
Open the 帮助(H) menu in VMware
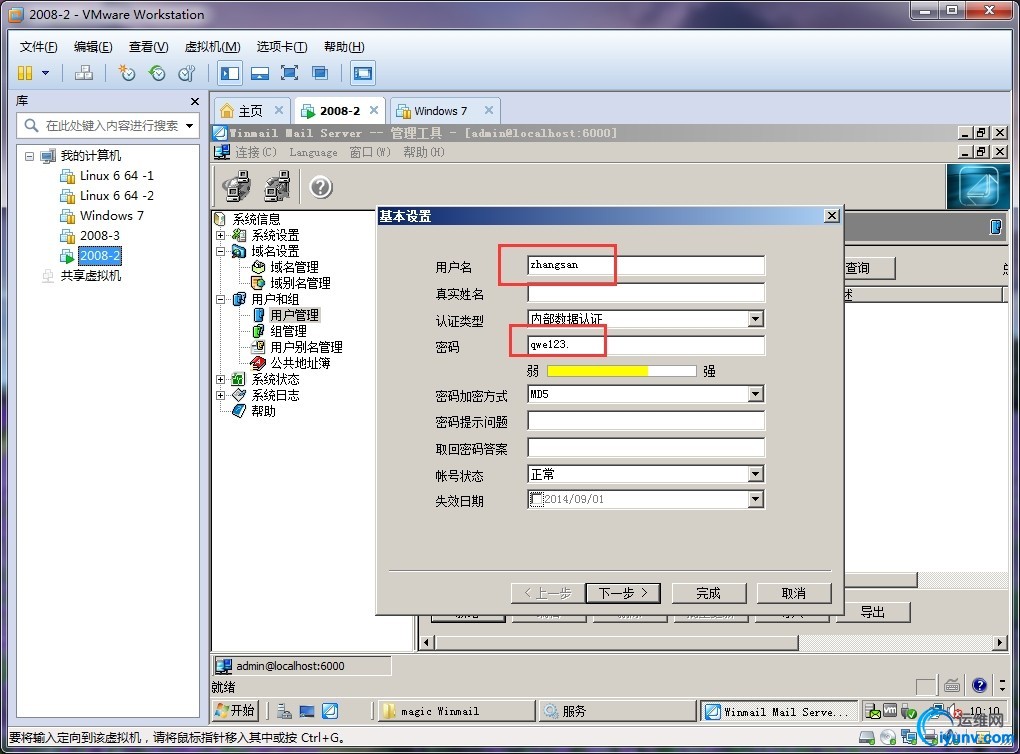pos(344,47)
